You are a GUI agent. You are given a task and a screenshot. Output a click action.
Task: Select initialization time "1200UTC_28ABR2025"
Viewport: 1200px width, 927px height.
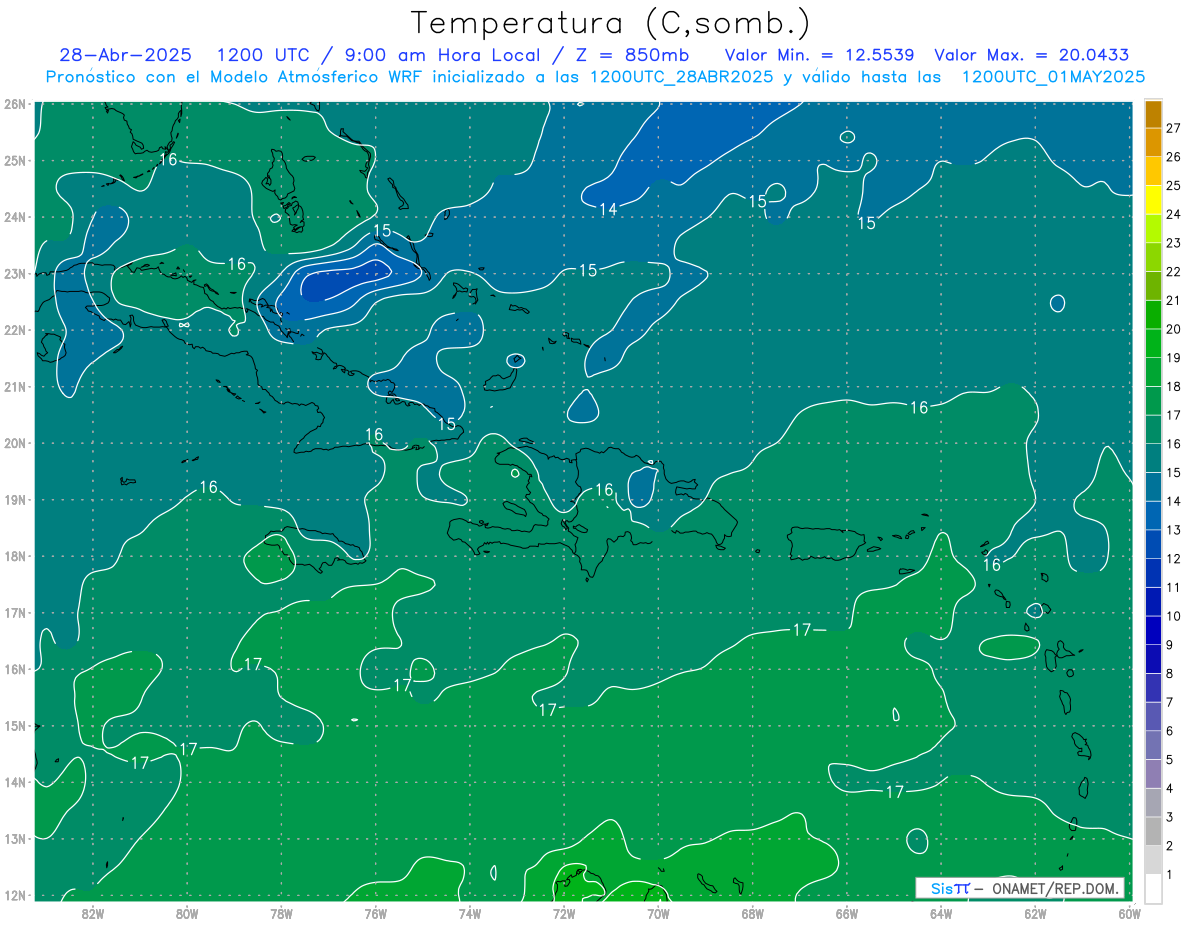coord(680,77)
